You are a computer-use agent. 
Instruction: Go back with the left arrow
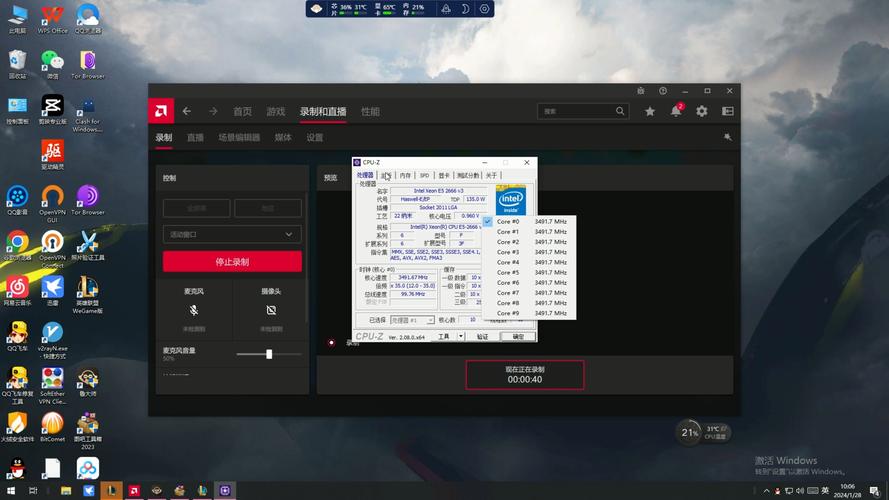[187, 111]
